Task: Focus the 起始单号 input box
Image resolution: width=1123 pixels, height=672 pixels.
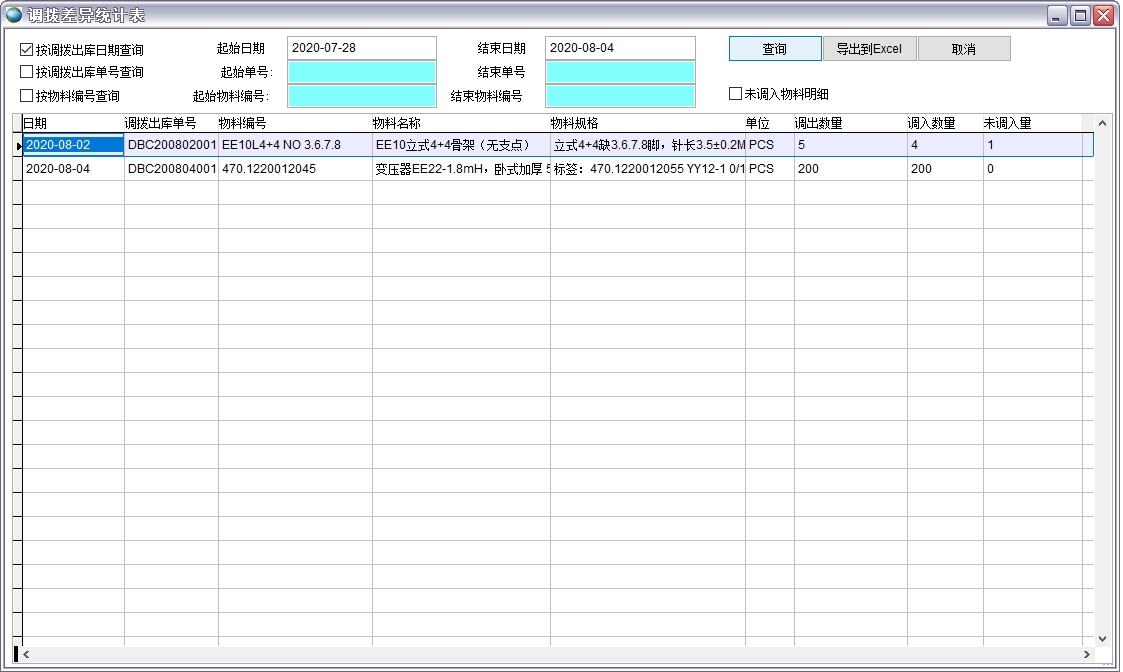Action: point(361,72)
